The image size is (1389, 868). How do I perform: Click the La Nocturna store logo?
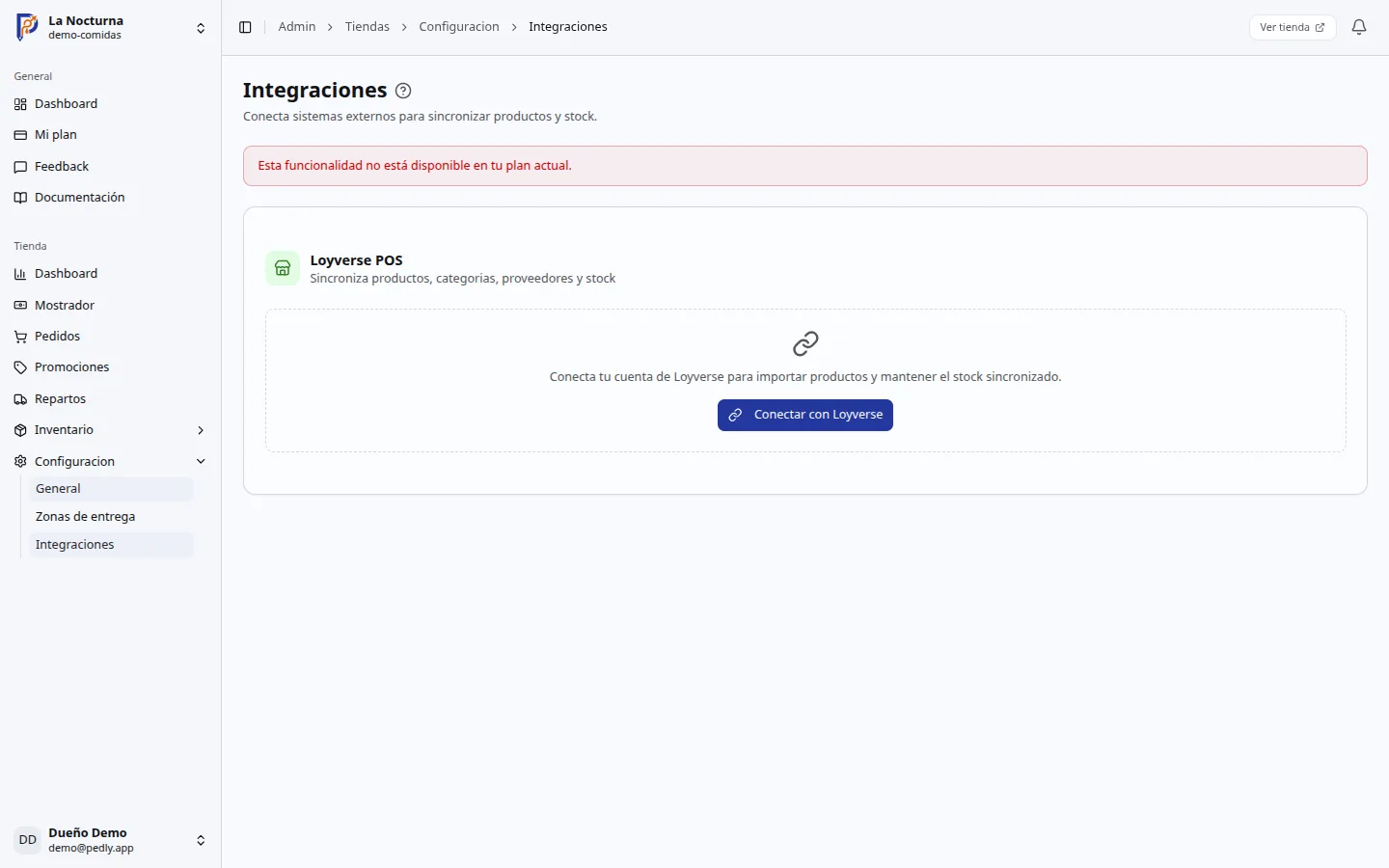pyautogui.click(x=27, y=27)
